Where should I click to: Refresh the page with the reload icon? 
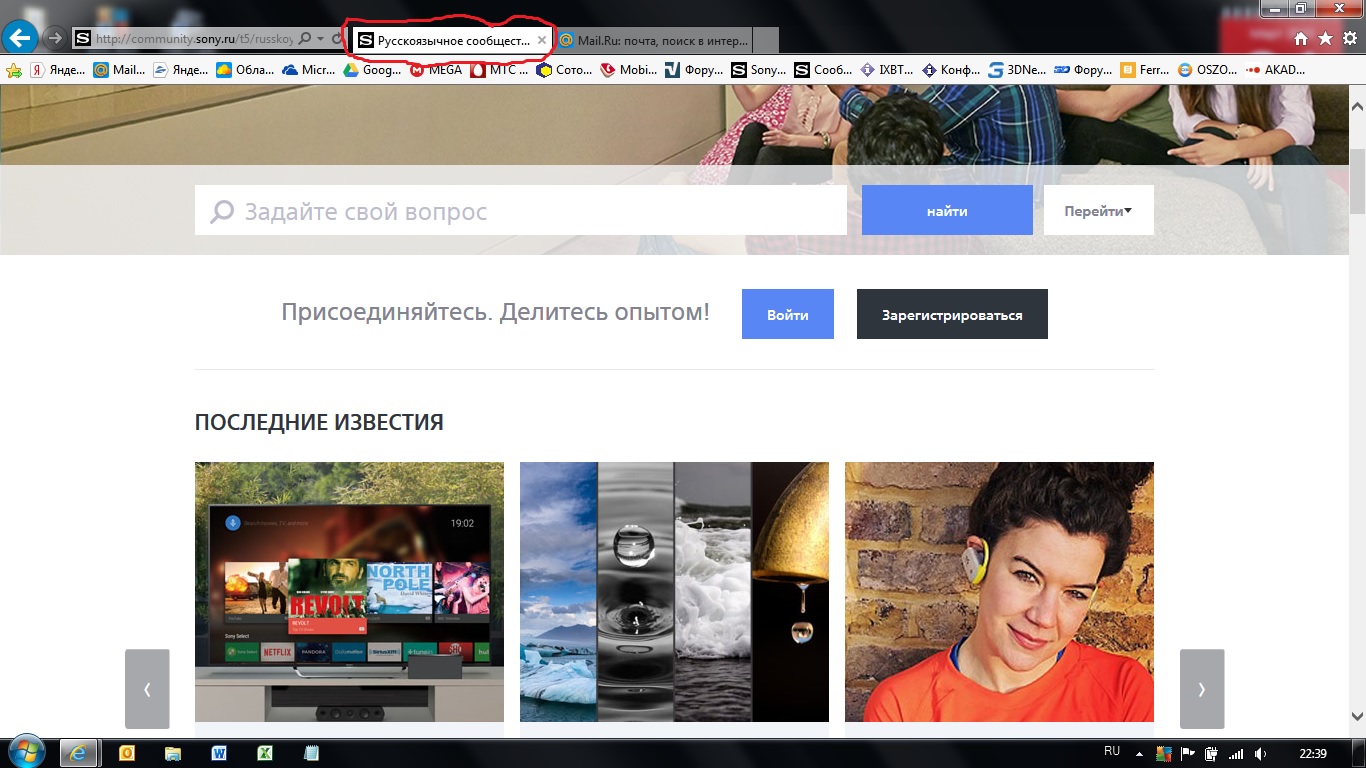point(337,39)
